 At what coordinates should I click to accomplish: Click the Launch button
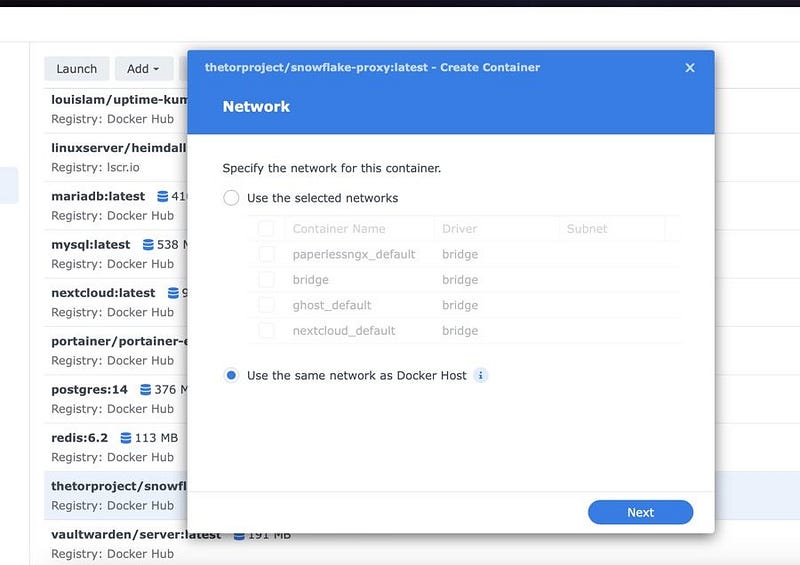77,69
